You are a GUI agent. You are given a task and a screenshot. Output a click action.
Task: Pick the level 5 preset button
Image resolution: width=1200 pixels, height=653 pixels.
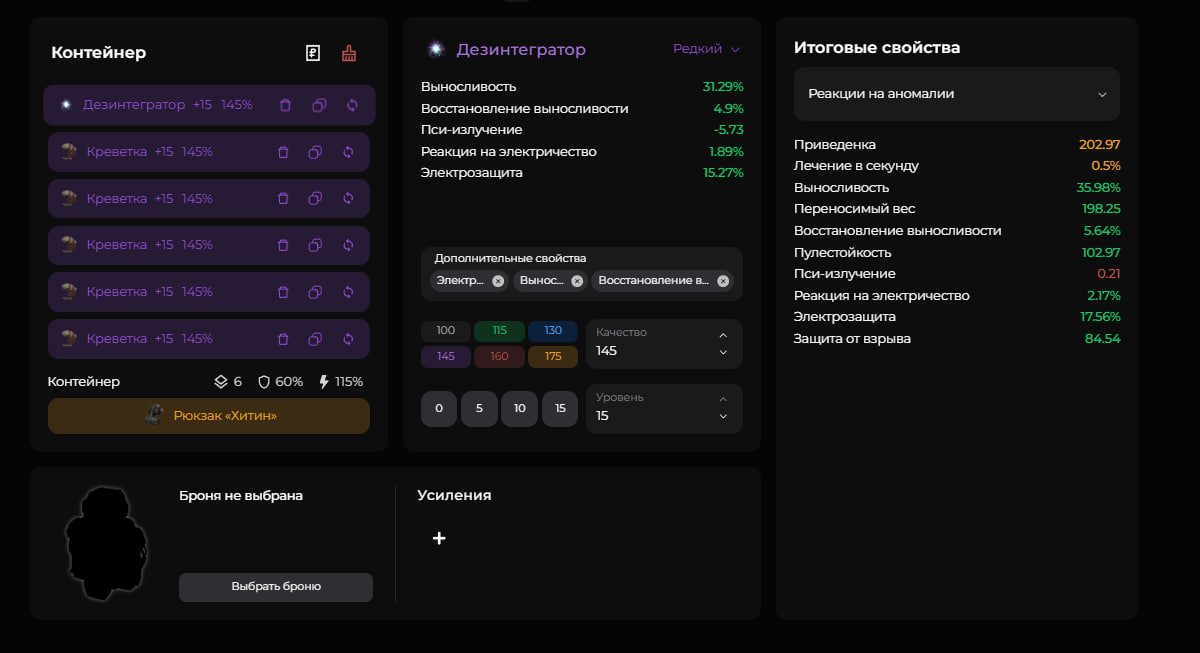click(x=479, y=409)
